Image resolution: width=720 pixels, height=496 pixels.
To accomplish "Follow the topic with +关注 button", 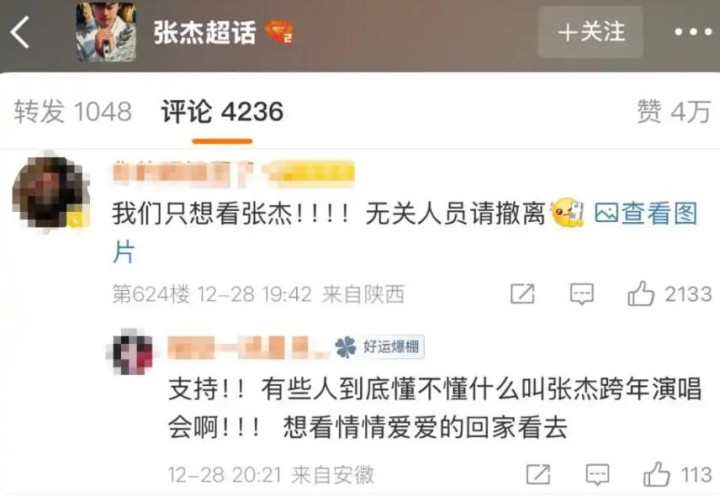I will (x=591, y=32).
